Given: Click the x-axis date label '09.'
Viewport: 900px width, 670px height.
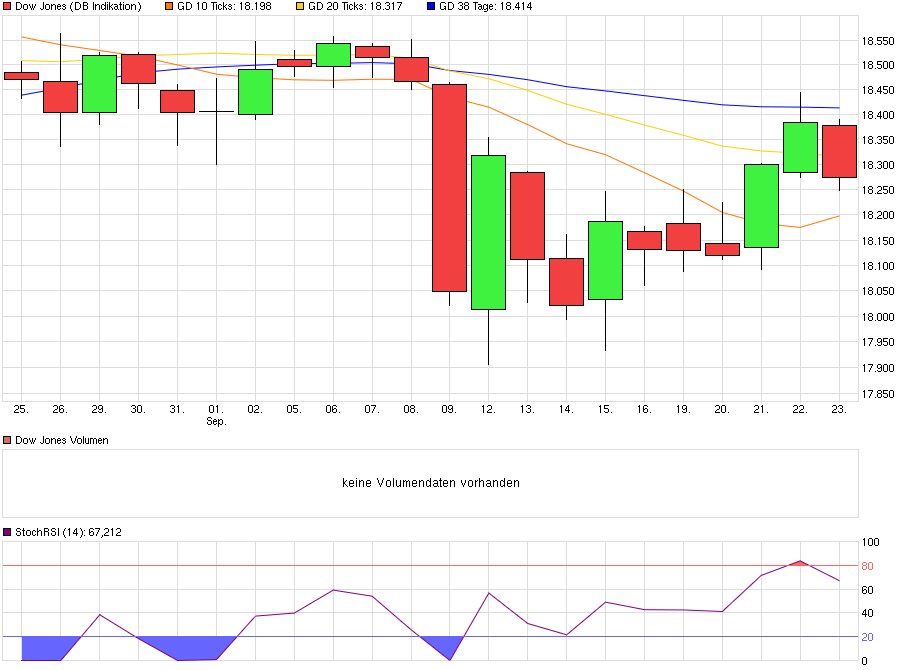Looking at the screenshot, I should click(x=449, y=409).
